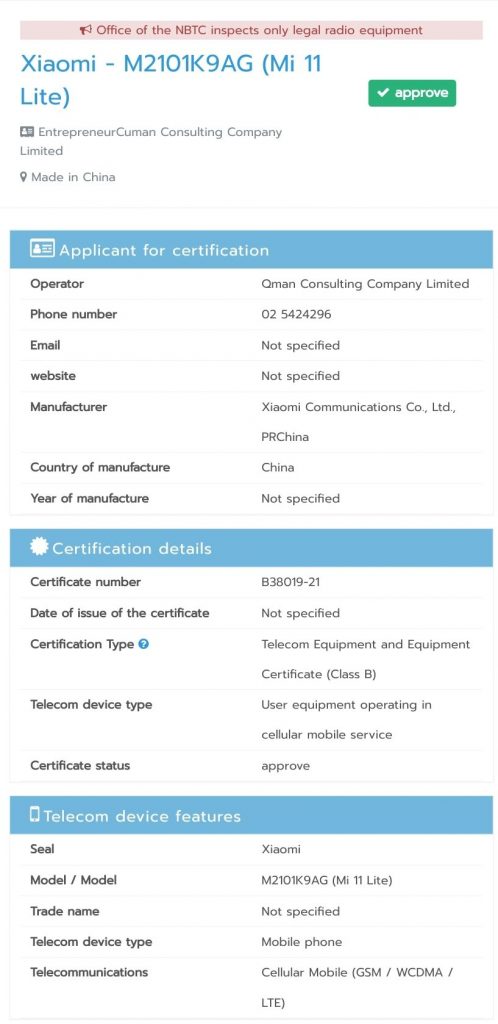Click the checkmark icon in the approve badge

383,93
